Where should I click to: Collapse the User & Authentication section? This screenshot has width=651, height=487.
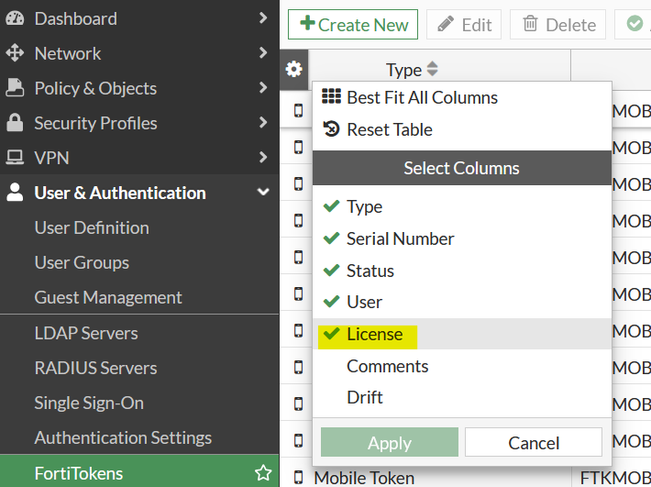(263, 193)
